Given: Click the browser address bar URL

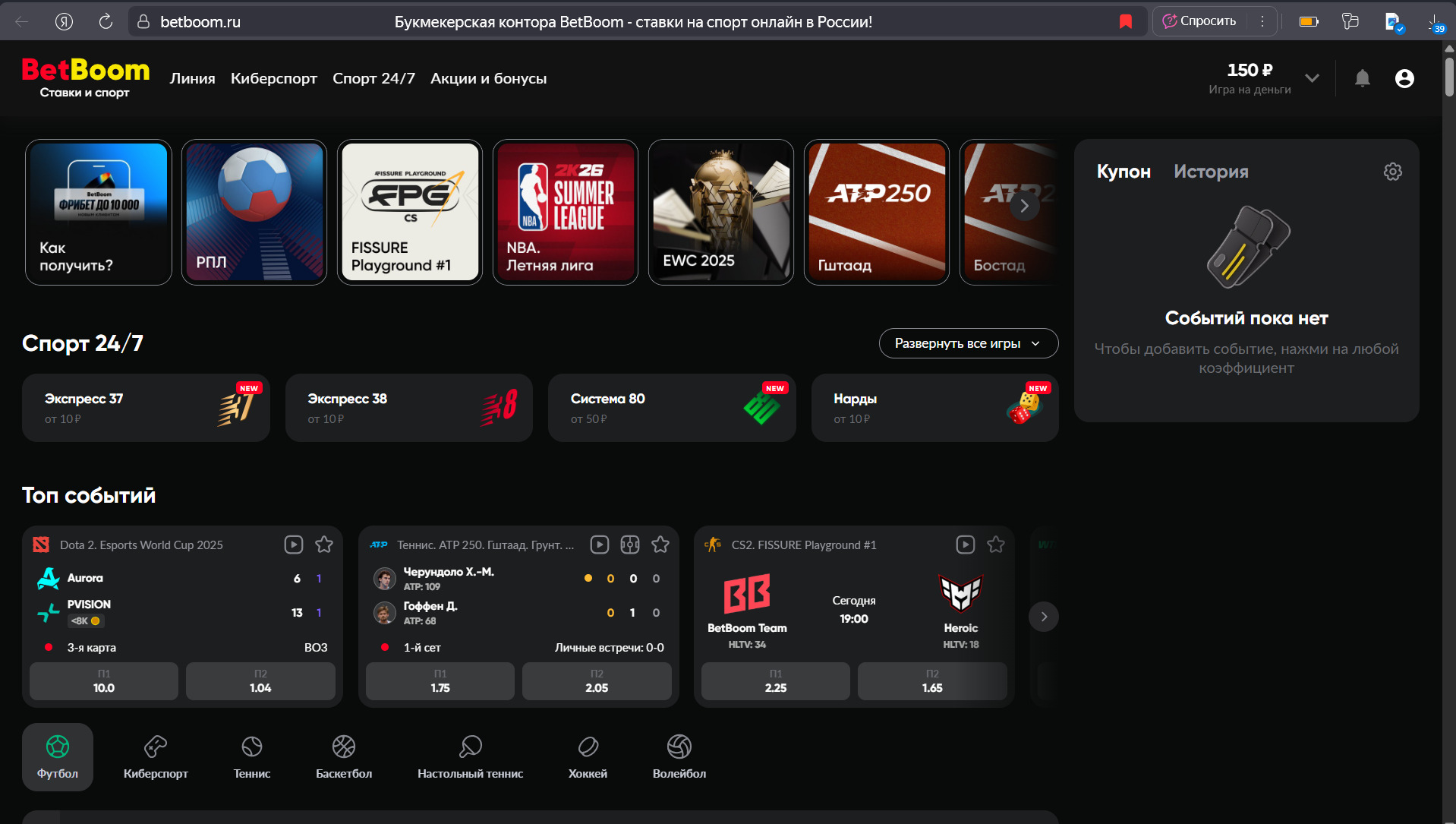Looking at the screenshot, I should [200, 22].
